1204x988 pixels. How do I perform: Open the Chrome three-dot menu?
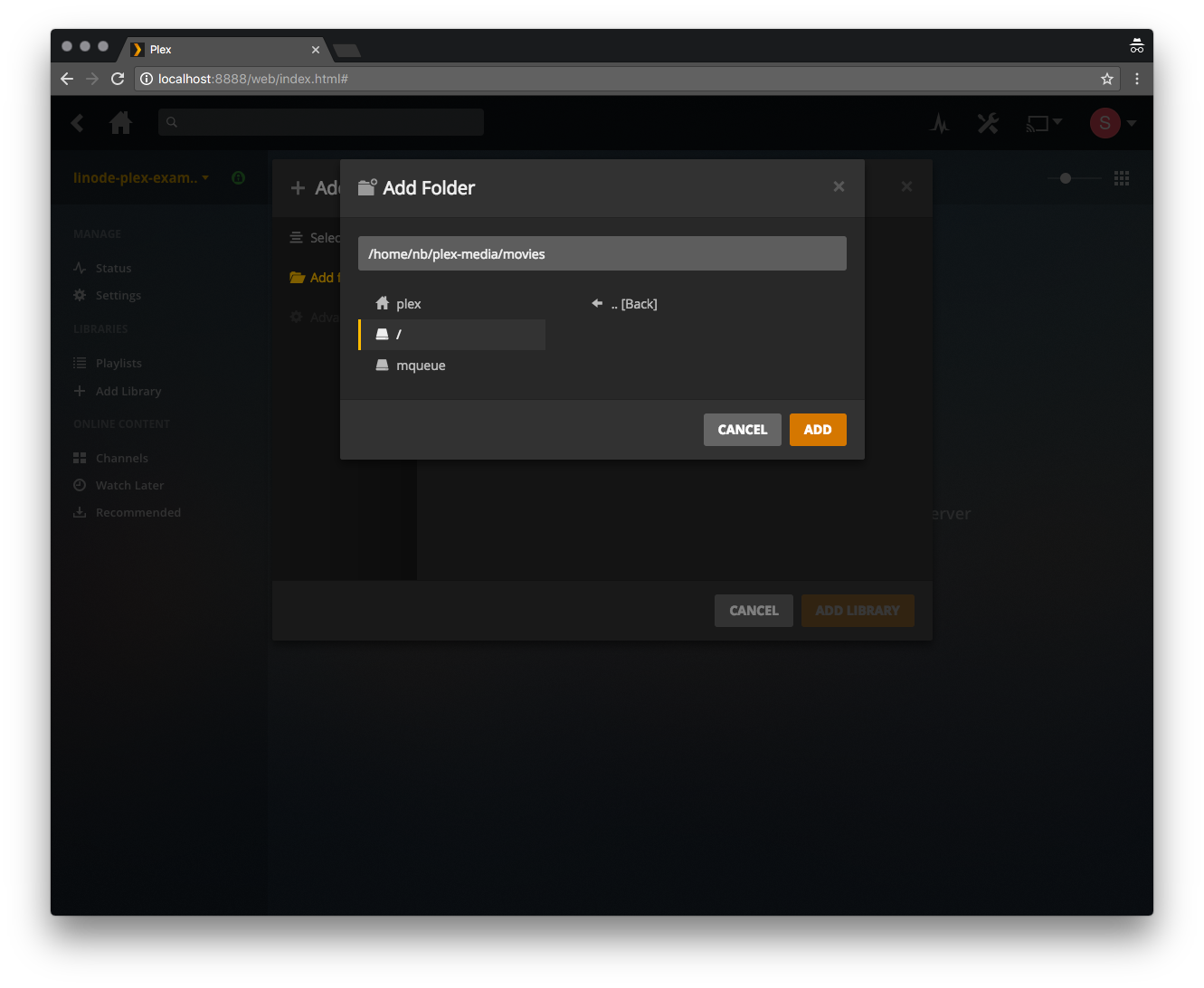pyautogui.click(x=1137, y=79)
